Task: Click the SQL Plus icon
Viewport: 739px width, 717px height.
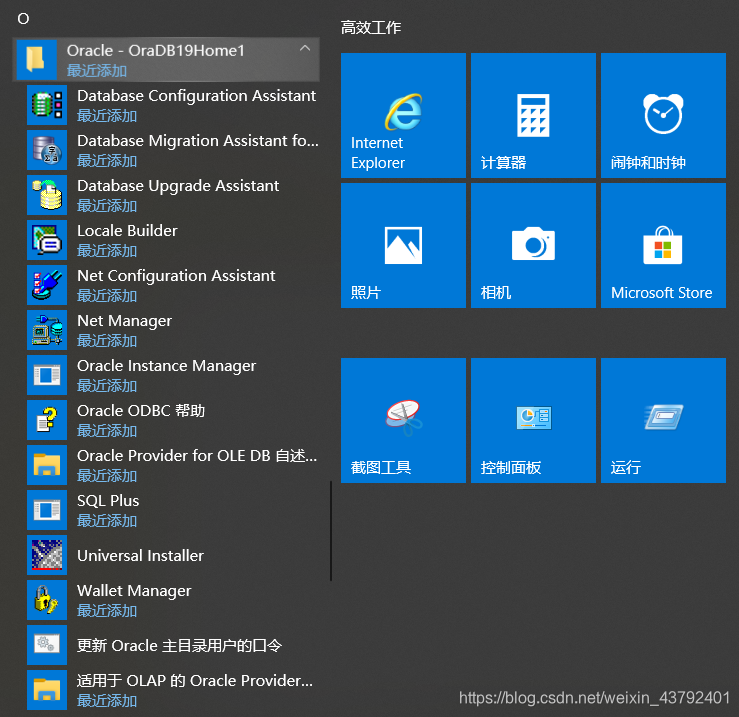Action: (x=47, y=510)
